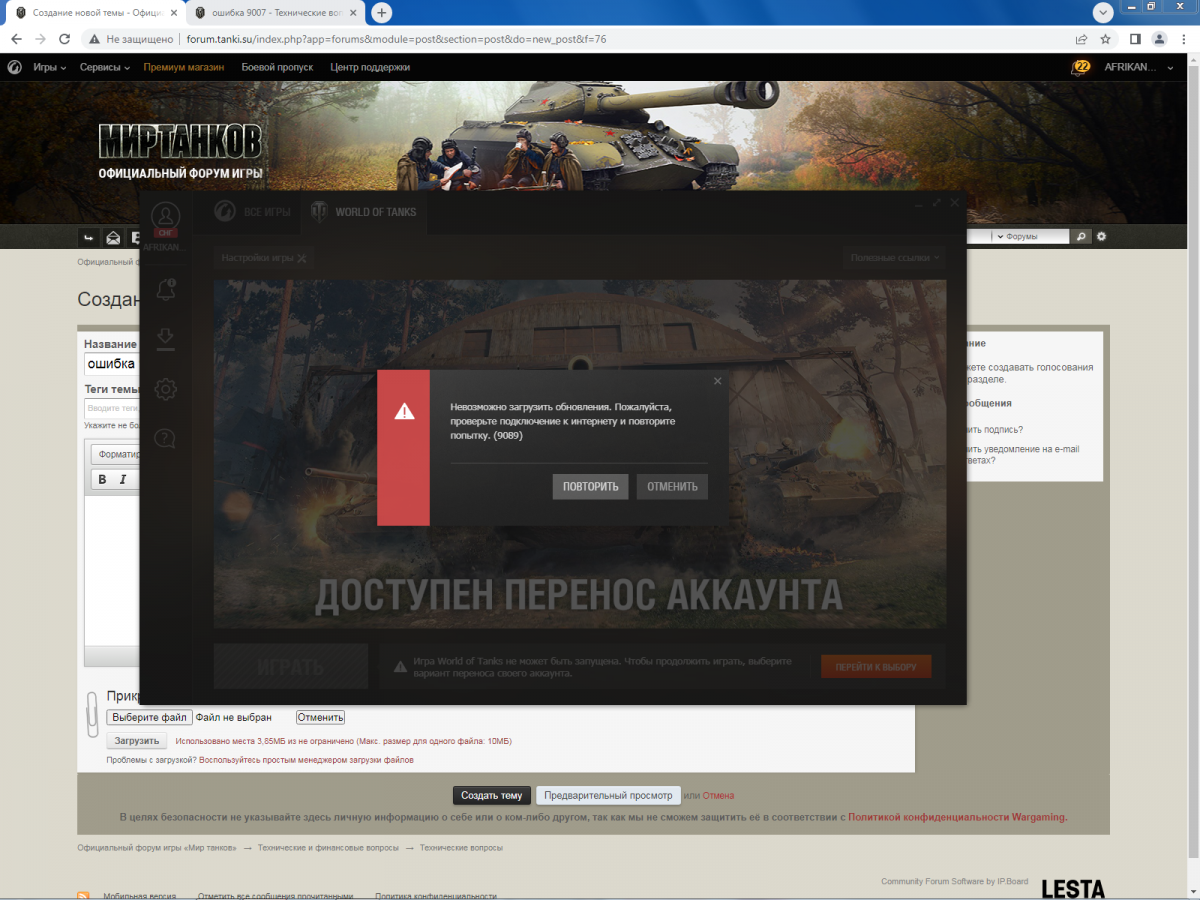Image resolution: width=1200 pixels, height=900 pixels.
Task: Close the error dialog with the X
Action: pyautogui.click(x=717, y=381)
